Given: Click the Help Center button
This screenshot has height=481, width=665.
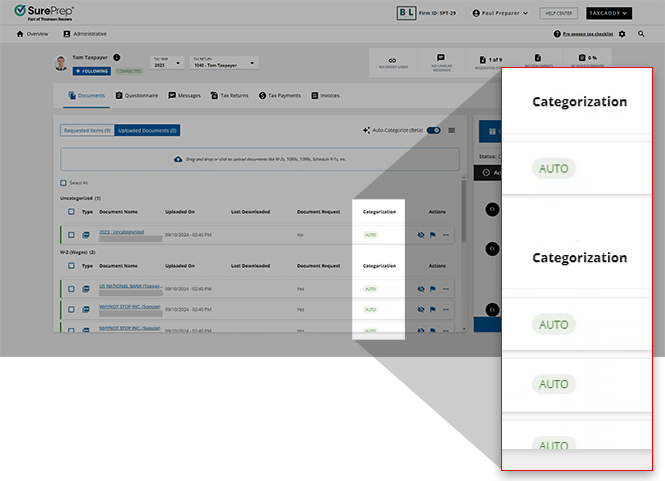Looking at the screenshot, I should tap(559, 13).
